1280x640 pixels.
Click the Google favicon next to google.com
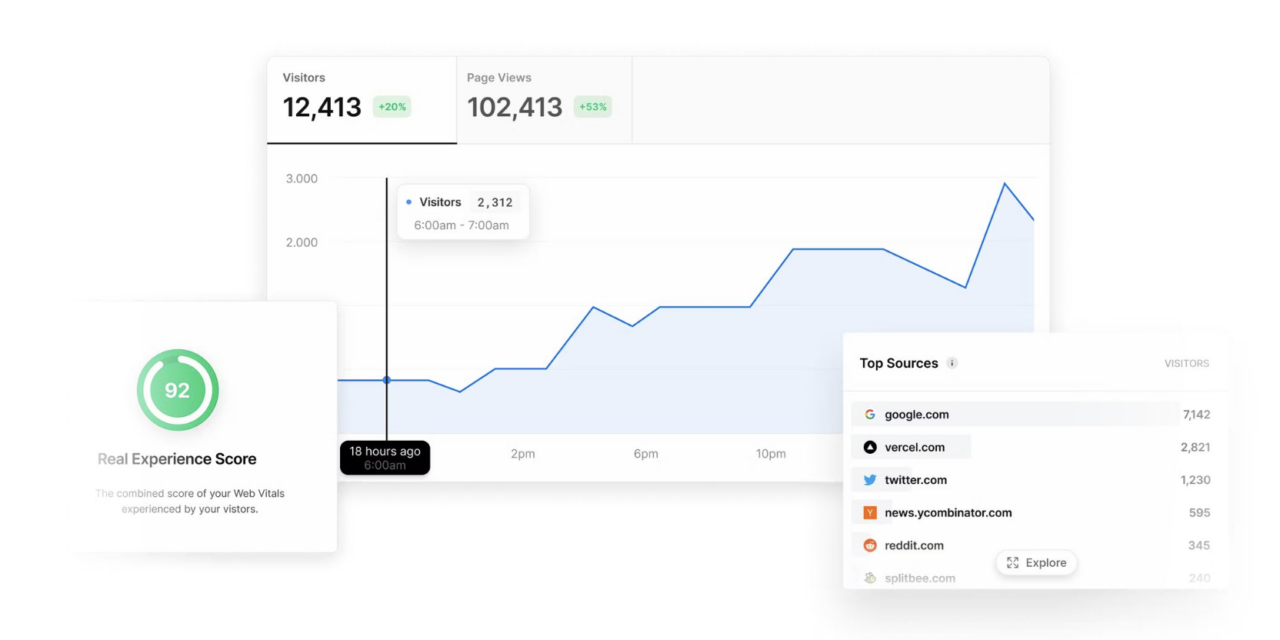[871, 413]
